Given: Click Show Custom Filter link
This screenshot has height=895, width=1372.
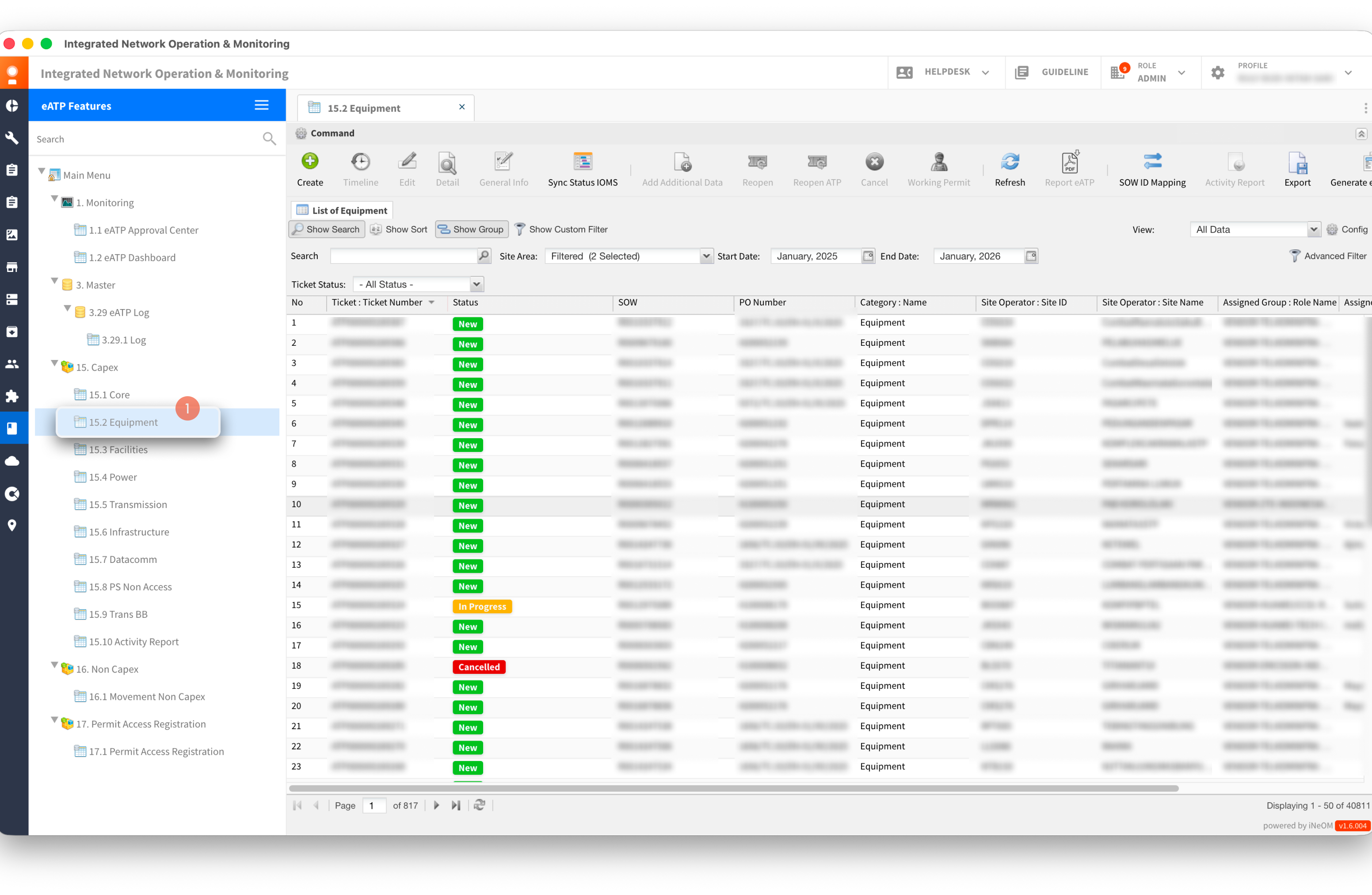Looking at the screenshot, I should [x=568, y=229].
